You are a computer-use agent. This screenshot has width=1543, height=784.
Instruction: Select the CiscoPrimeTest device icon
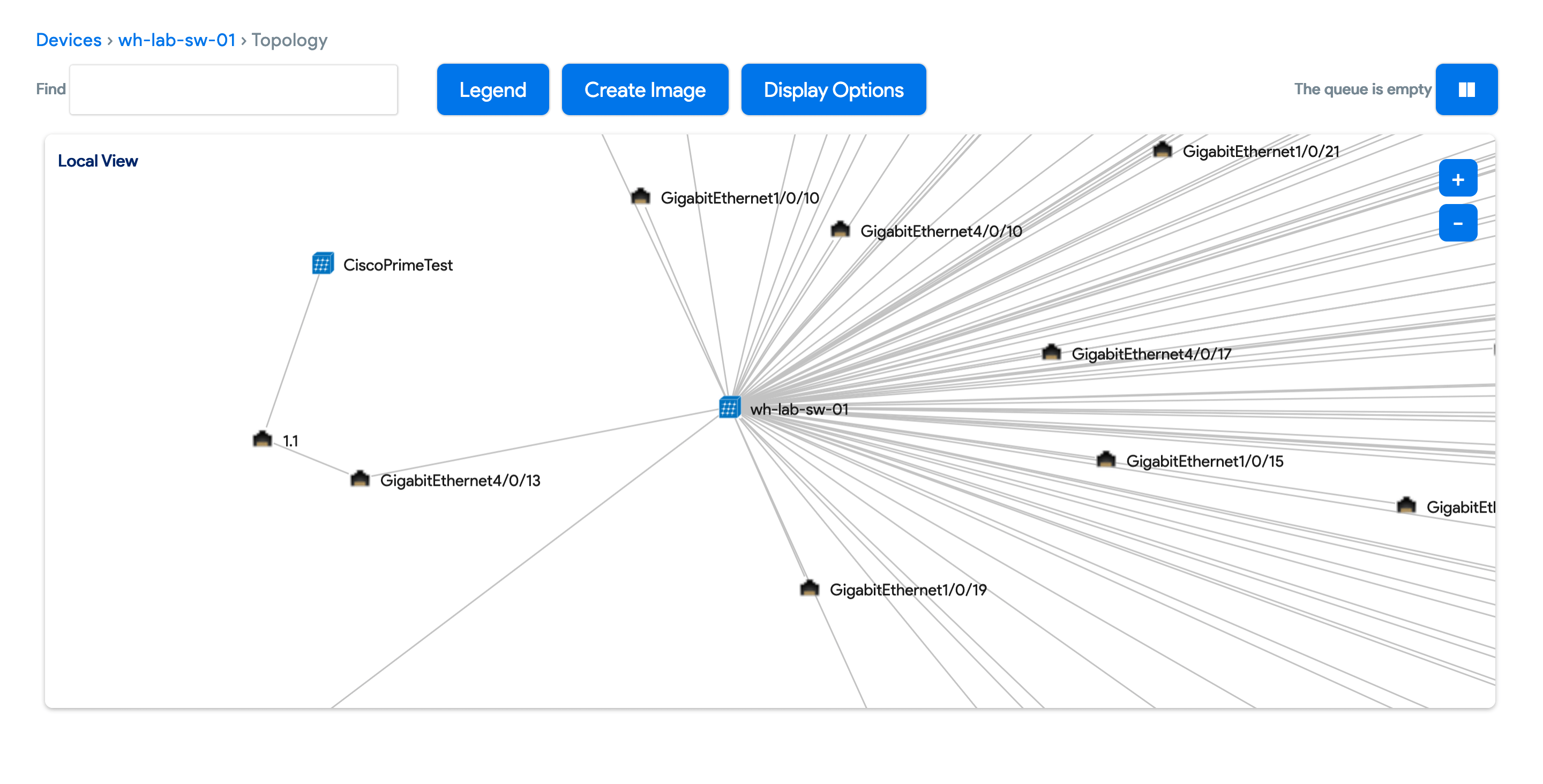(323, 263)
